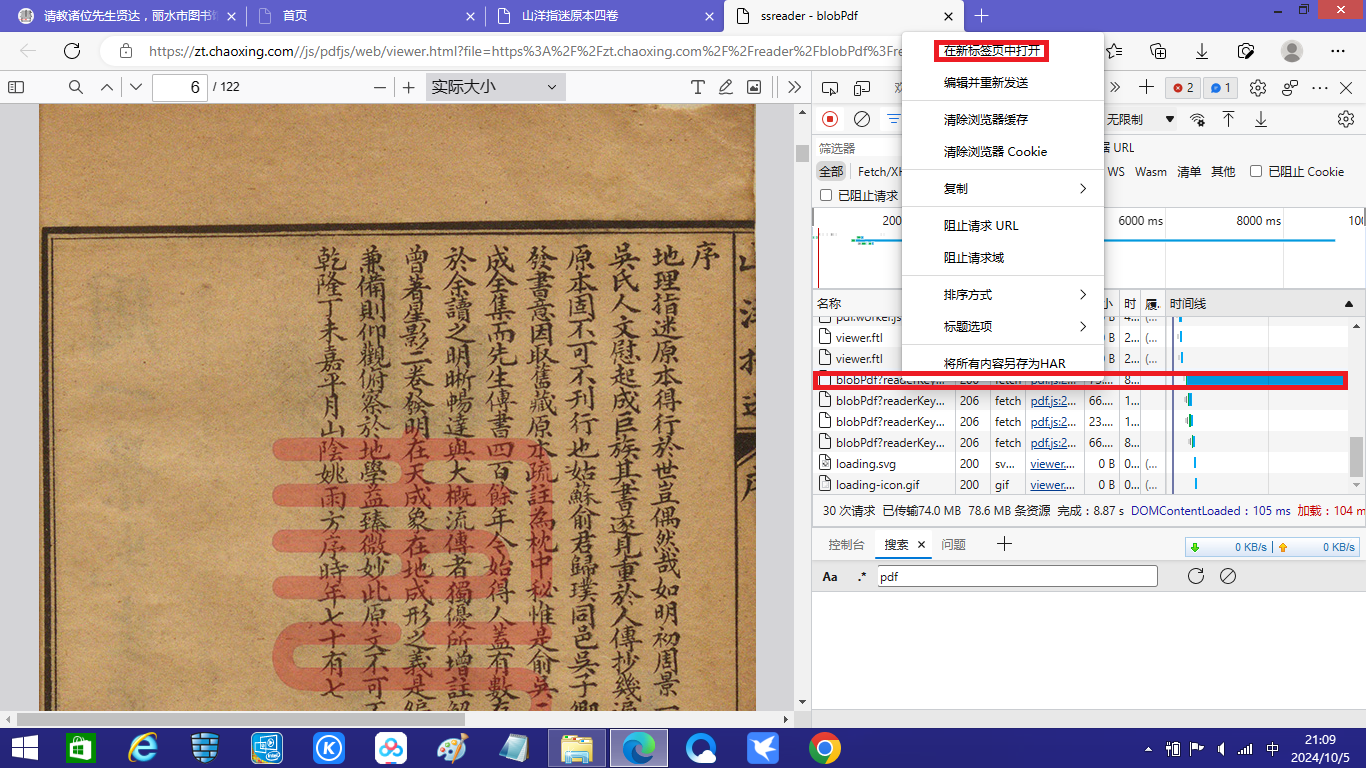
Task: Filter requests by Wasm type
Action: tap(1151, 171)
